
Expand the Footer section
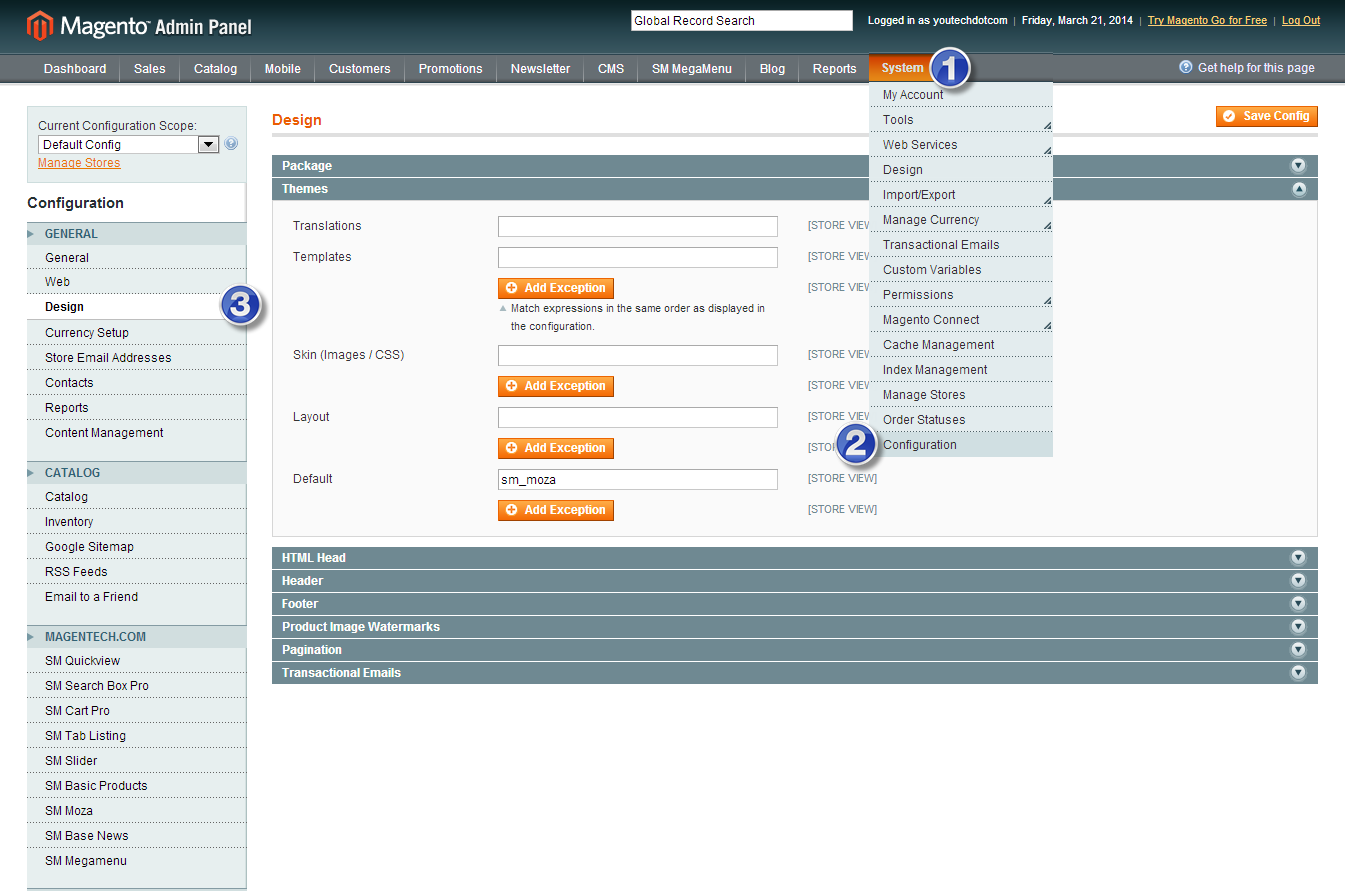click(794, 604)
